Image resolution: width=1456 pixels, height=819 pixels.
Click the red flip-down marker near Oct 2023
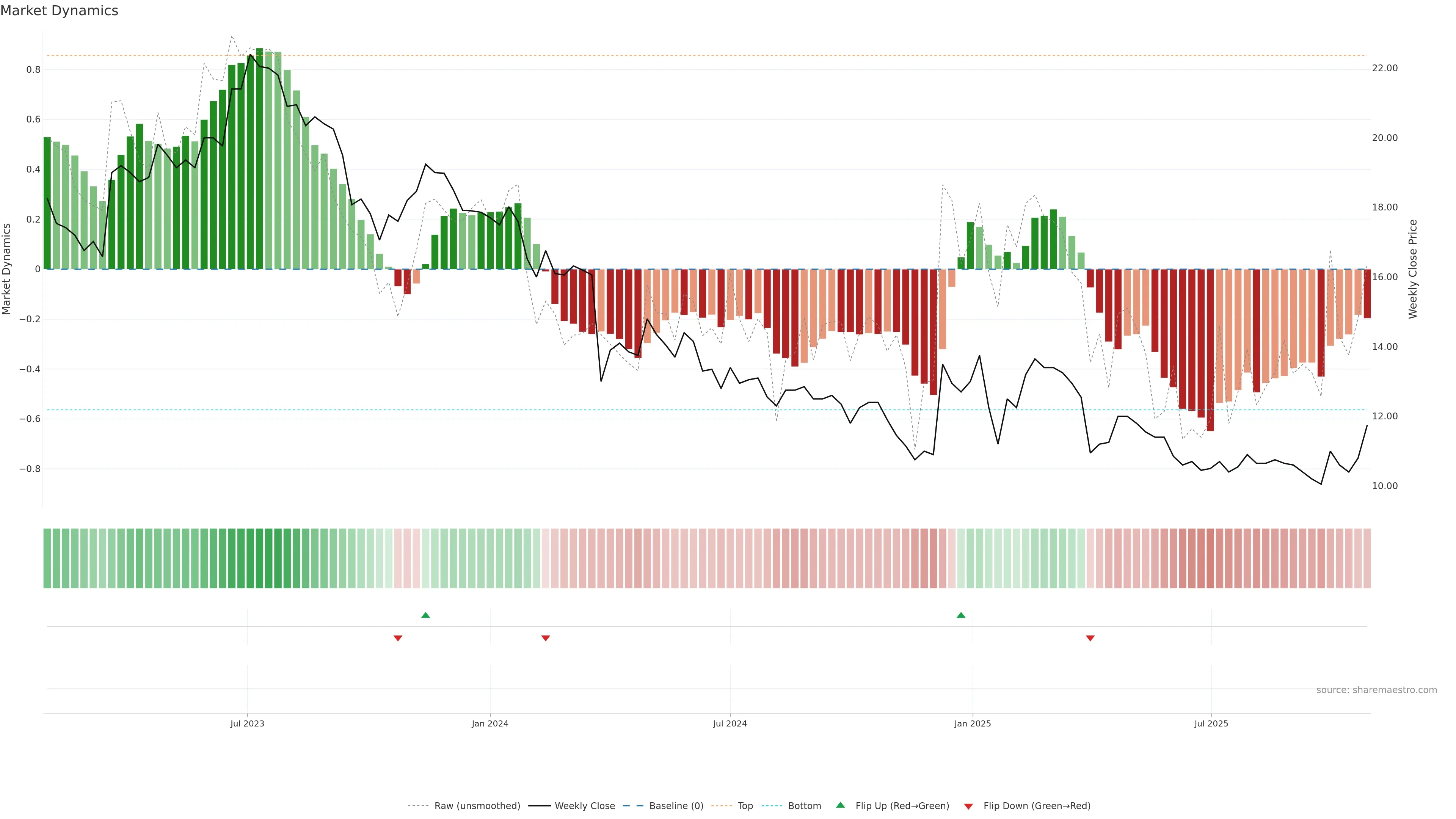click(x=398, y=638)
